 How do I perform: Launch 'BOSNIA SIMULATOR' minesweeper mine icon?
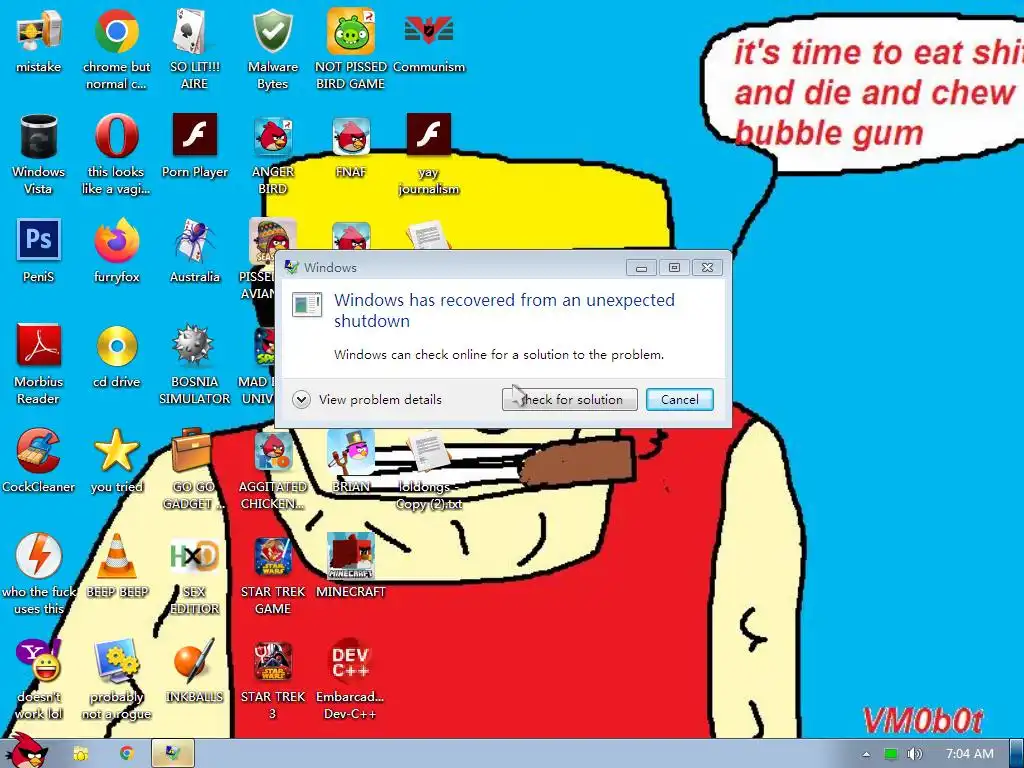[x=193, y=345]
